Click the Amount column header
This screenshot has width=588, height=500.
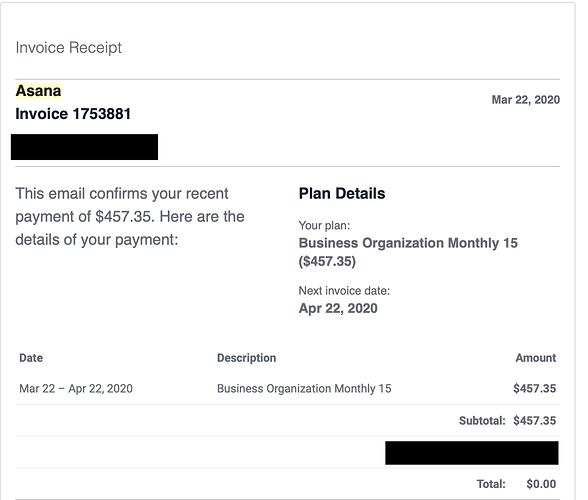536,358
